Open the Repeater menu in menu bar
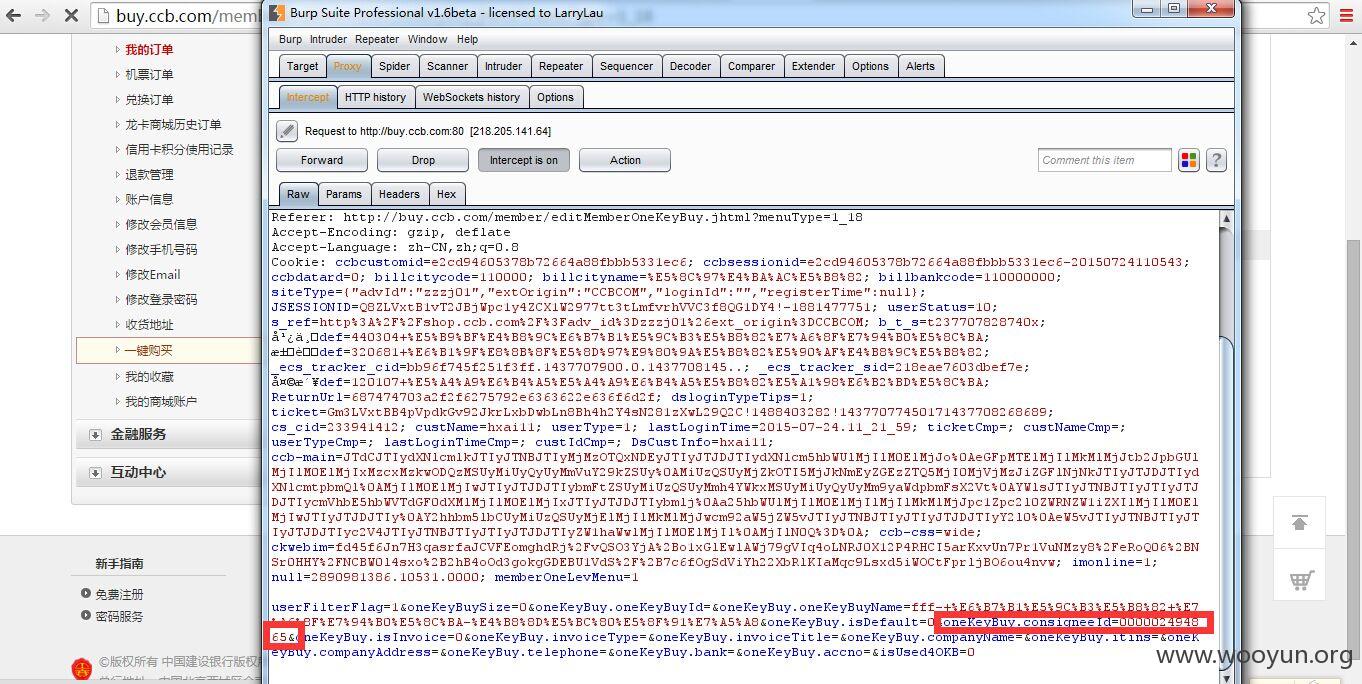The image size is (1362, 684). (377, 39)
